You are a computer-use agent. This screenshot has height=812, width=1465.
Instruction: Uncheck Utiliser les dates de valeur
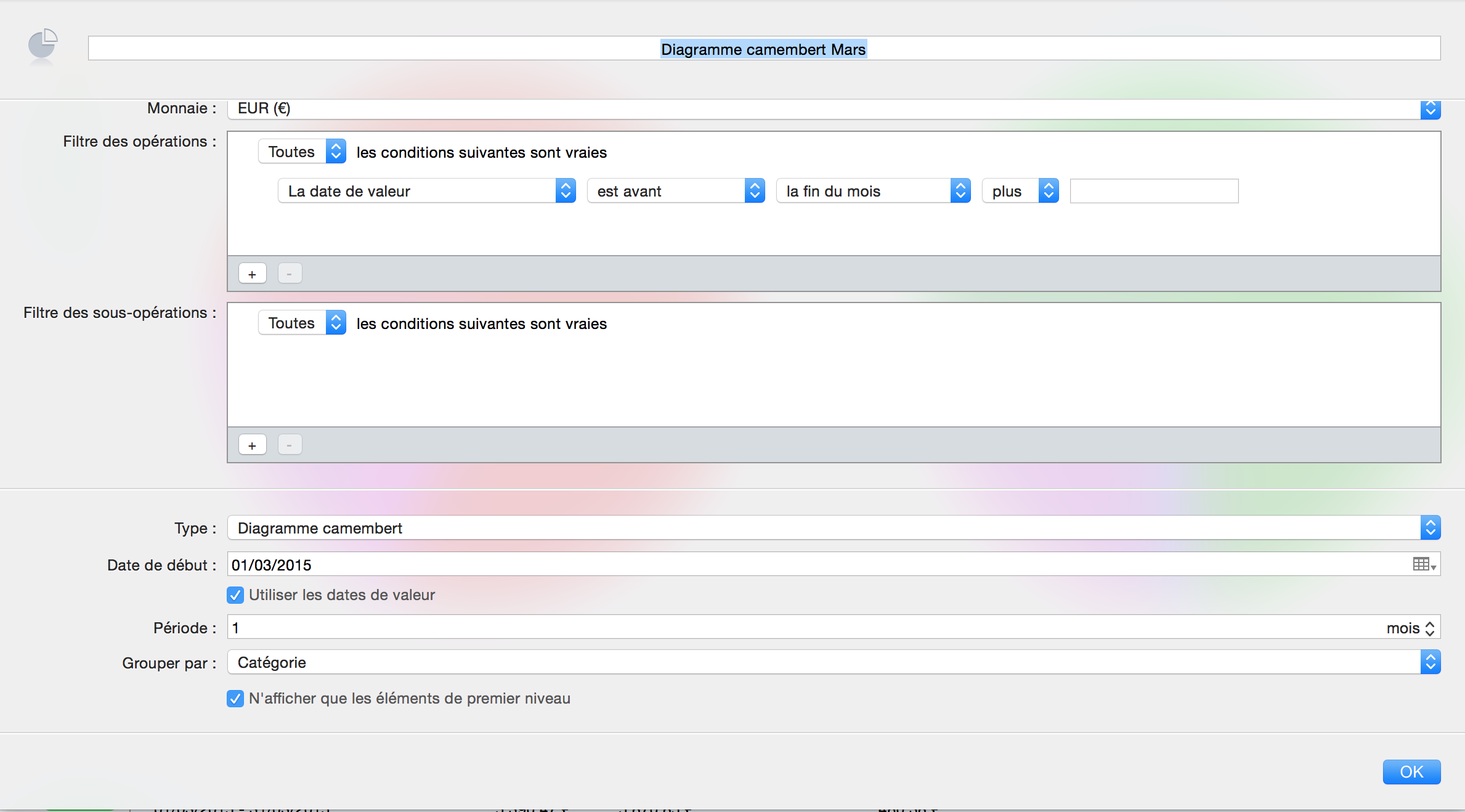[235, 595]
